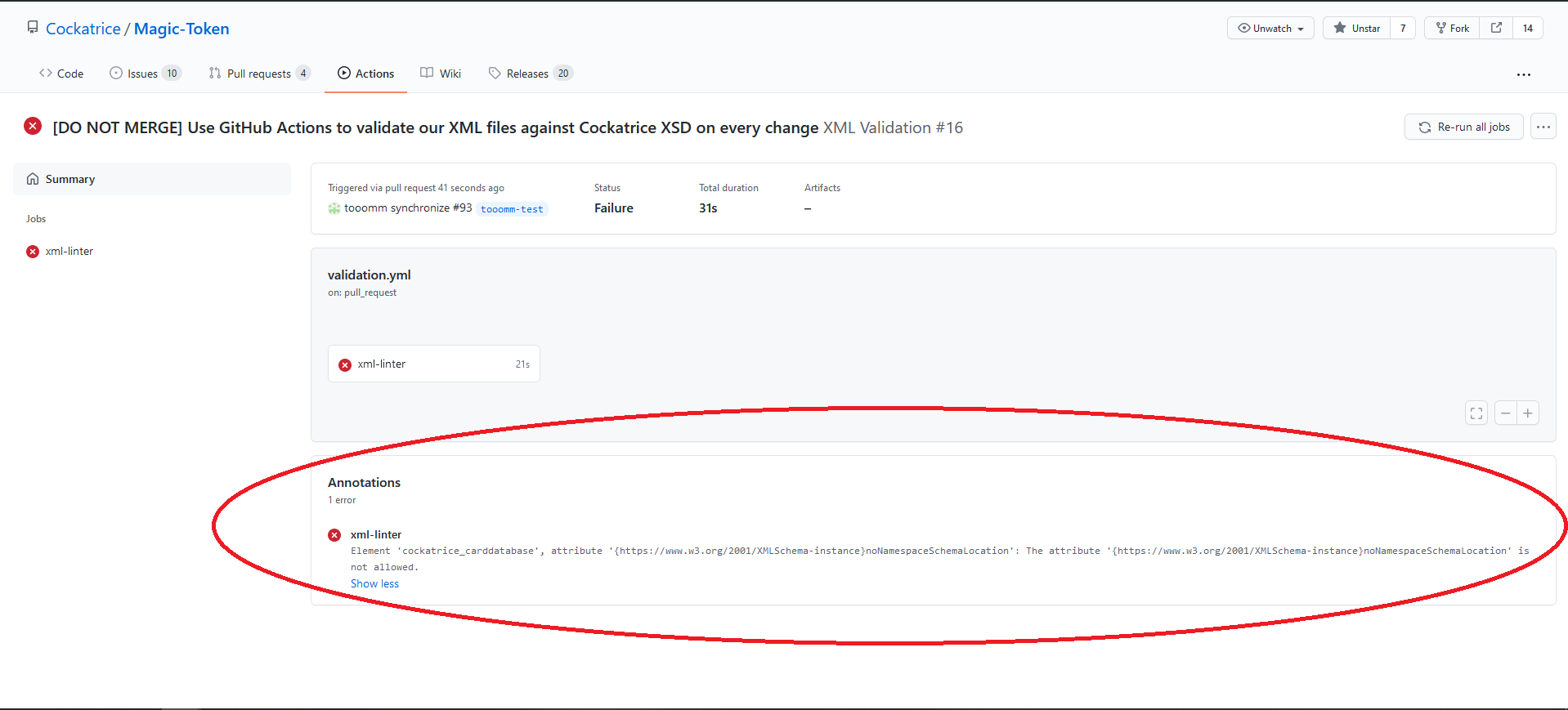Switch to the Code tab
Viewport: 1568px width, 710px height.
click(x=61, y=74)
